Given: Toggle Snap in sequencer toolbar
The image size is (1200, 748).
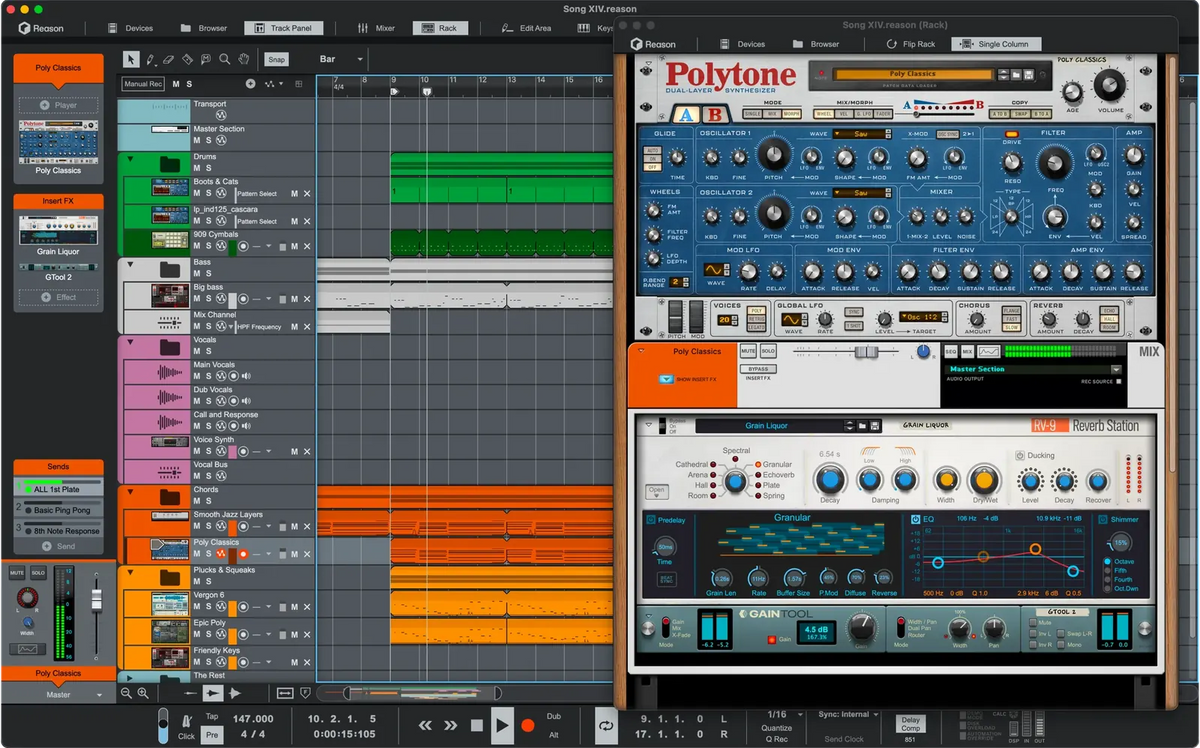Looking at the screenshot, I should click(277, 60).
